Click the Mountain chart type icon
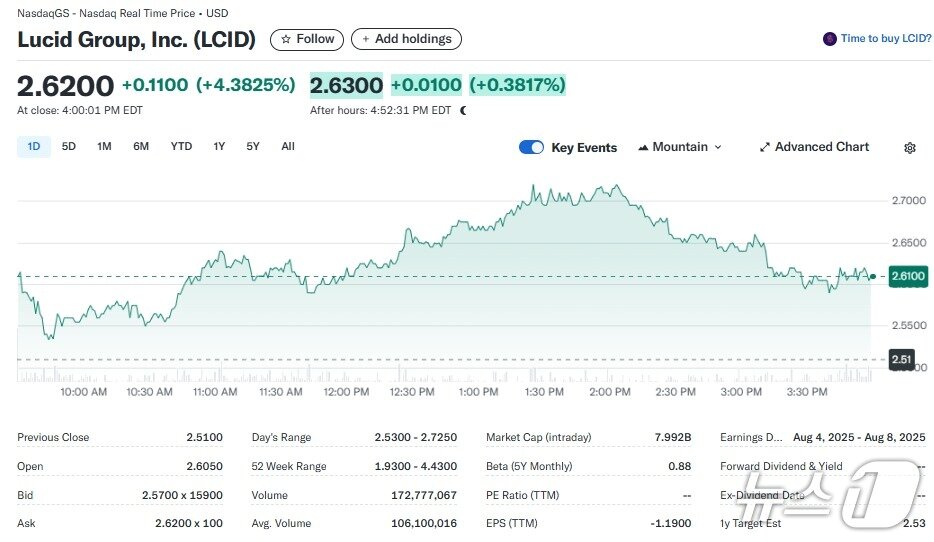This screenshot has height=542, width=934. click(643, 147)
